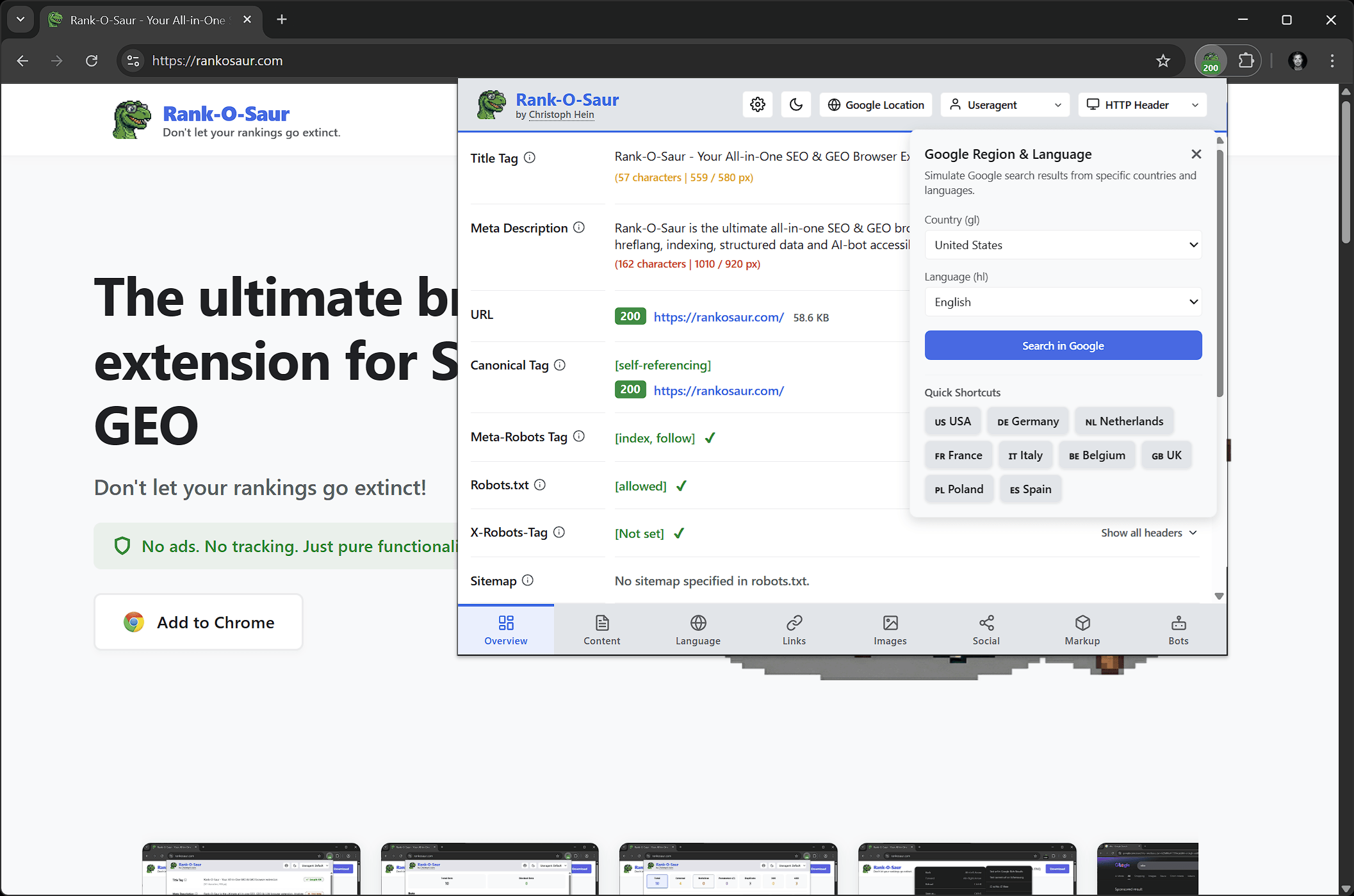Image resolution: width=1354 pixels, height=896 pixels.
Task: Open the Useragent dropdown
Action: (1005, 104)
